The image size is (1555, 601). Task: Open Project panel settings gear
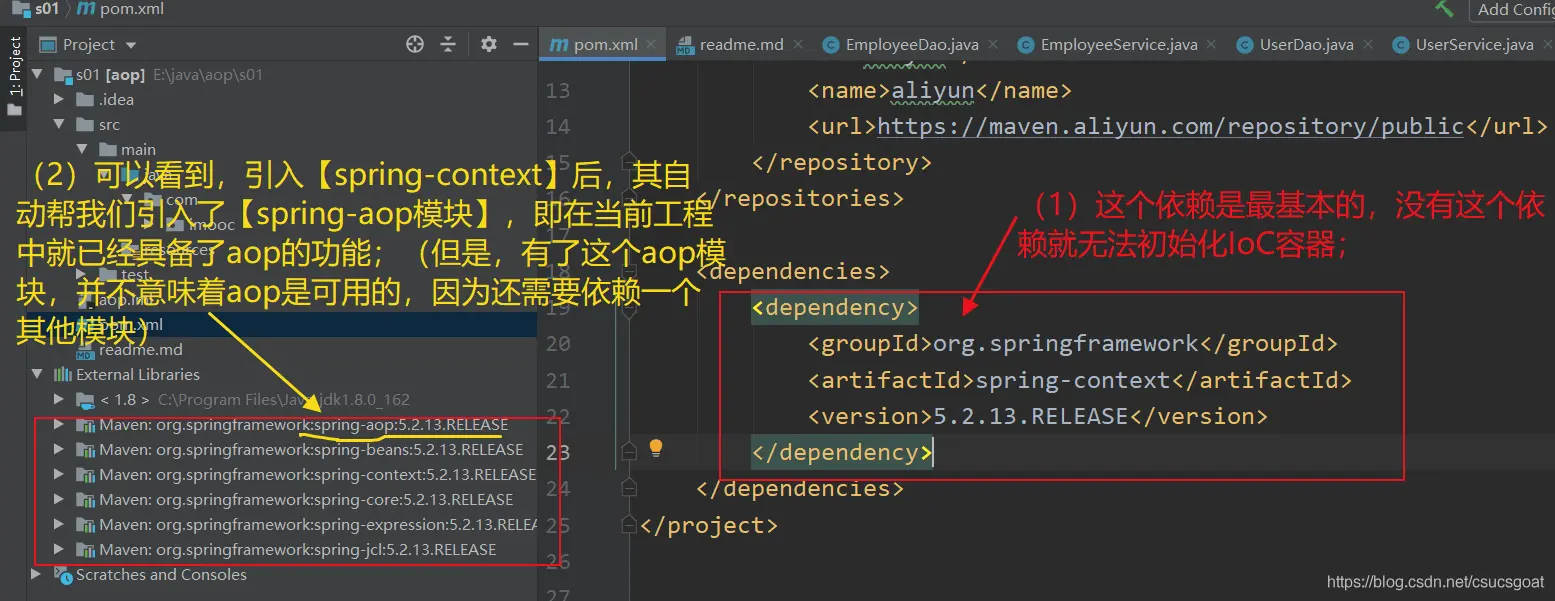pyautogui.click(x=488, y=44)
